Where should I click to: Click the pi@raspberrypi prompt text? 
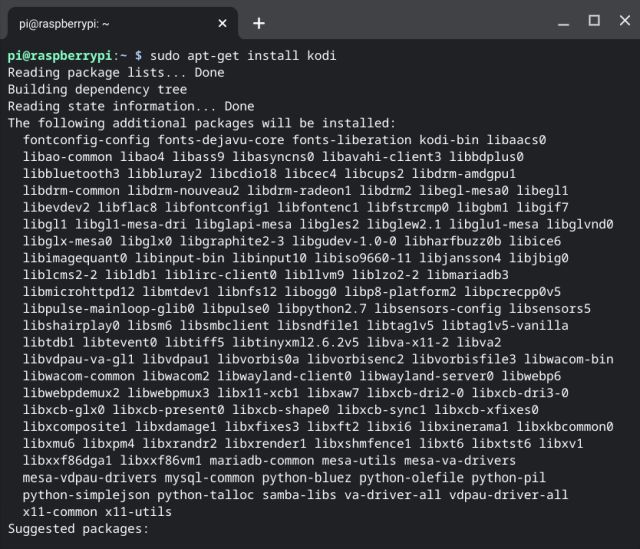click(60, 56)
